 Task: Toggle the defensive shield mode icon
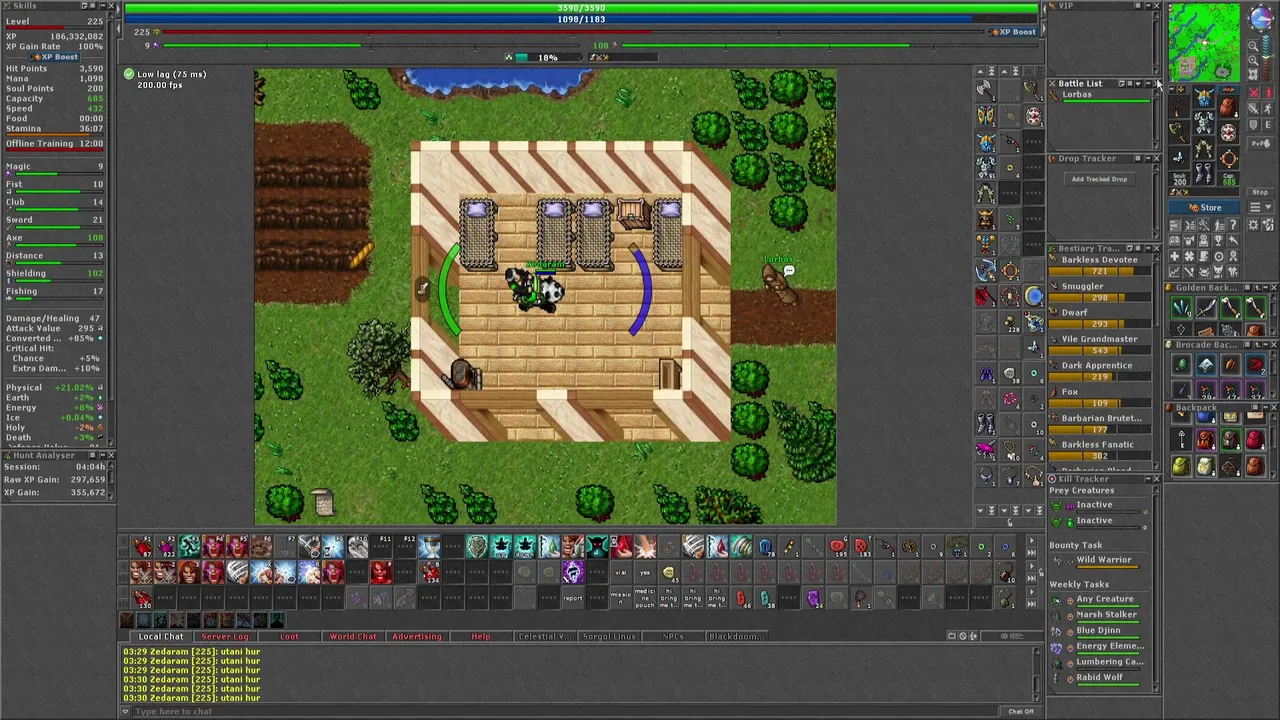click(x=1254, y=125)
